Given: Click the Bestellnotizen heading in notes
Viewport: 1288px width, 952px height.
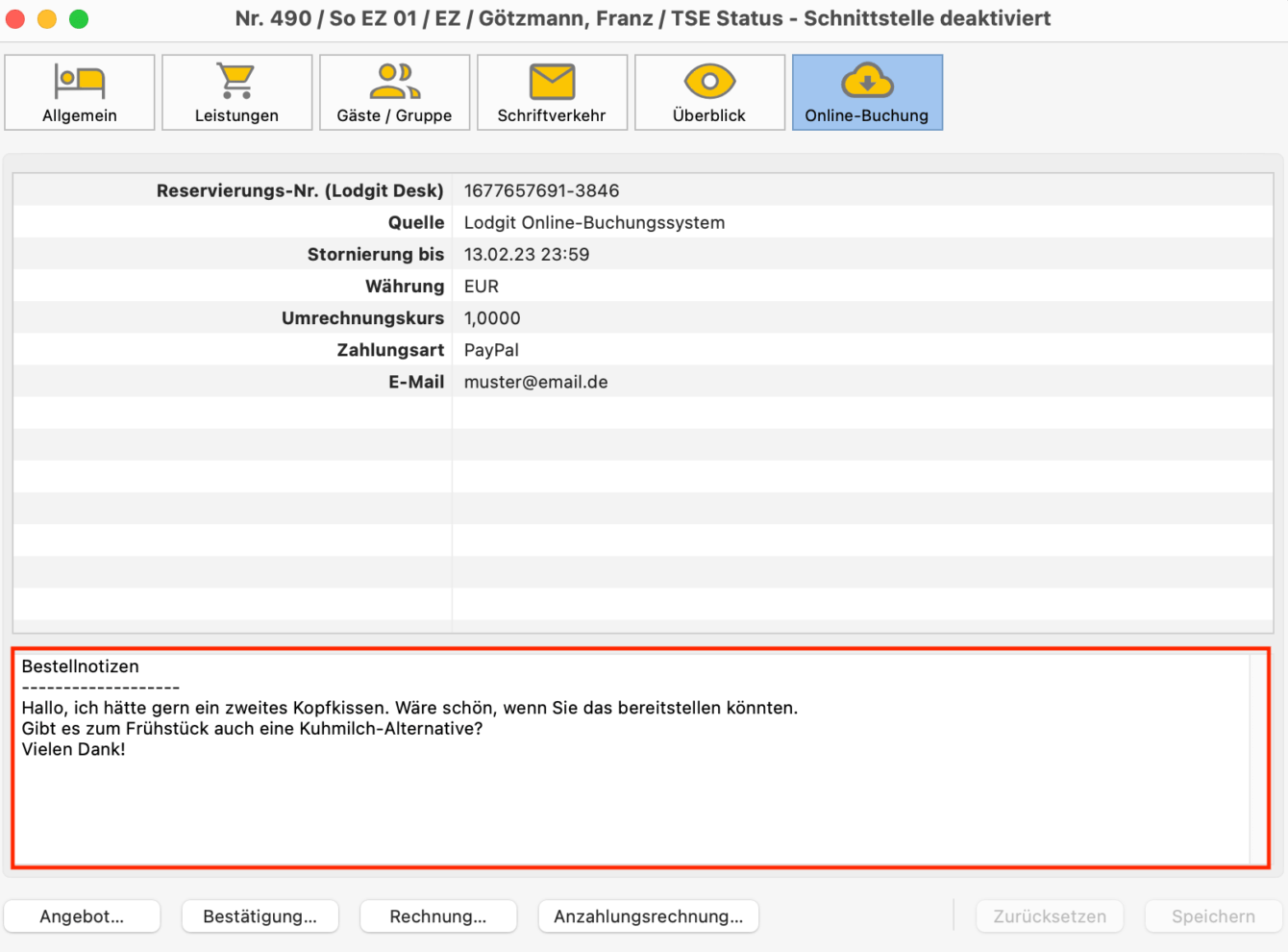Looking at the screenshot, I should tap(80, 666).
